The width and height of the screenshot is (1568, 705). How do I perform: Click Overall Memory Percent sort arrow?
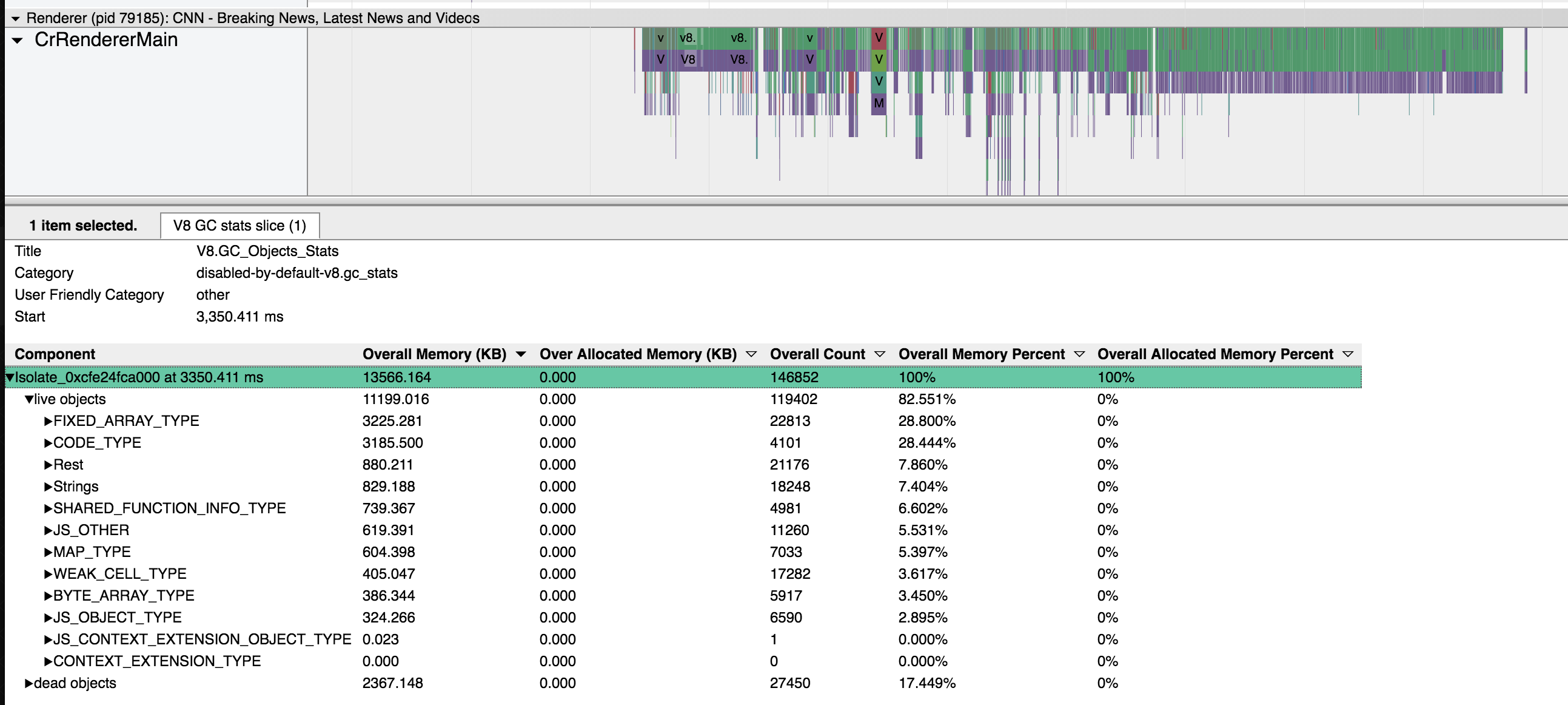point(1079,354)
